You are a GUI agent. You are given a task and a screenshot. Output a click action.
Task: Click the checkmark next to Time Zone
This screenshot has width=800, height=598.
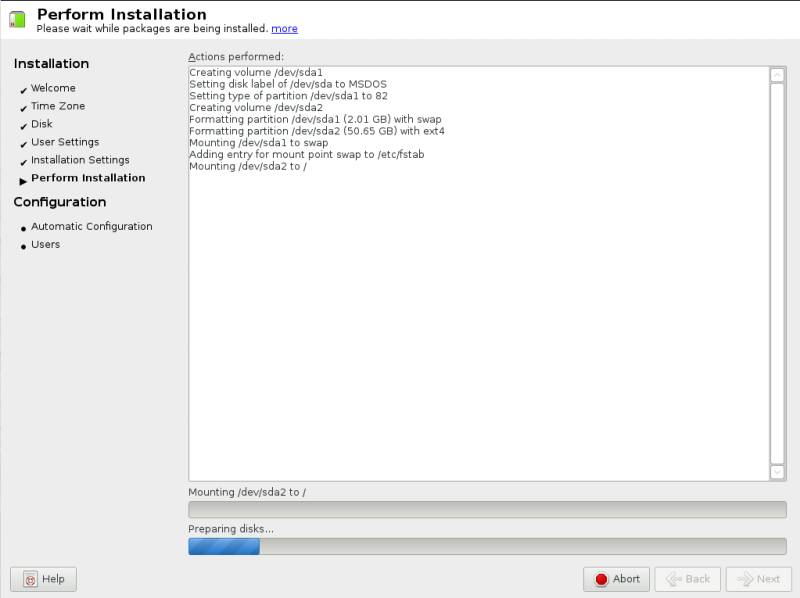(23, 108)
